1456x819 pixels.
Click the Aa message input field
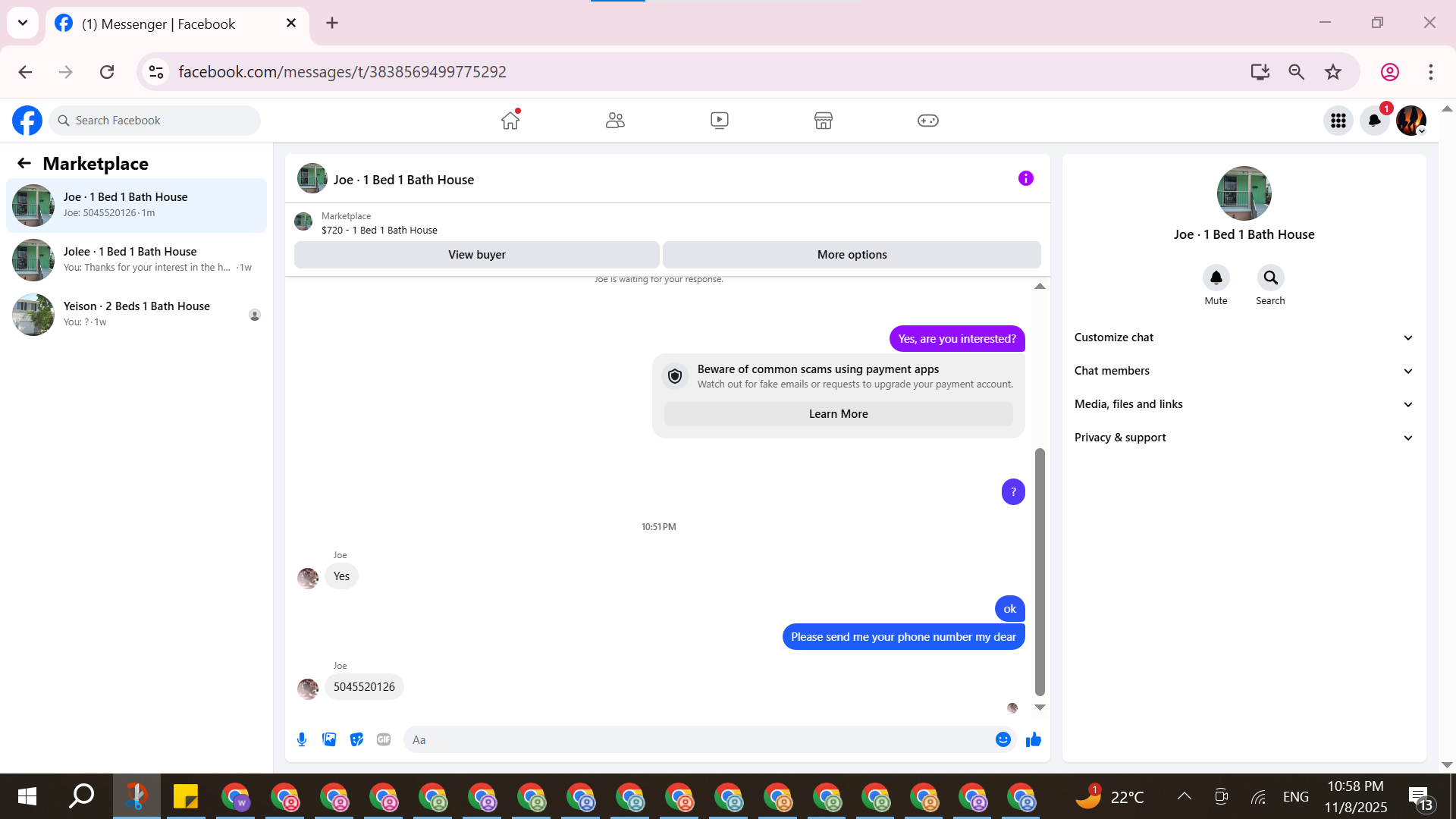[x=698, y=739]
